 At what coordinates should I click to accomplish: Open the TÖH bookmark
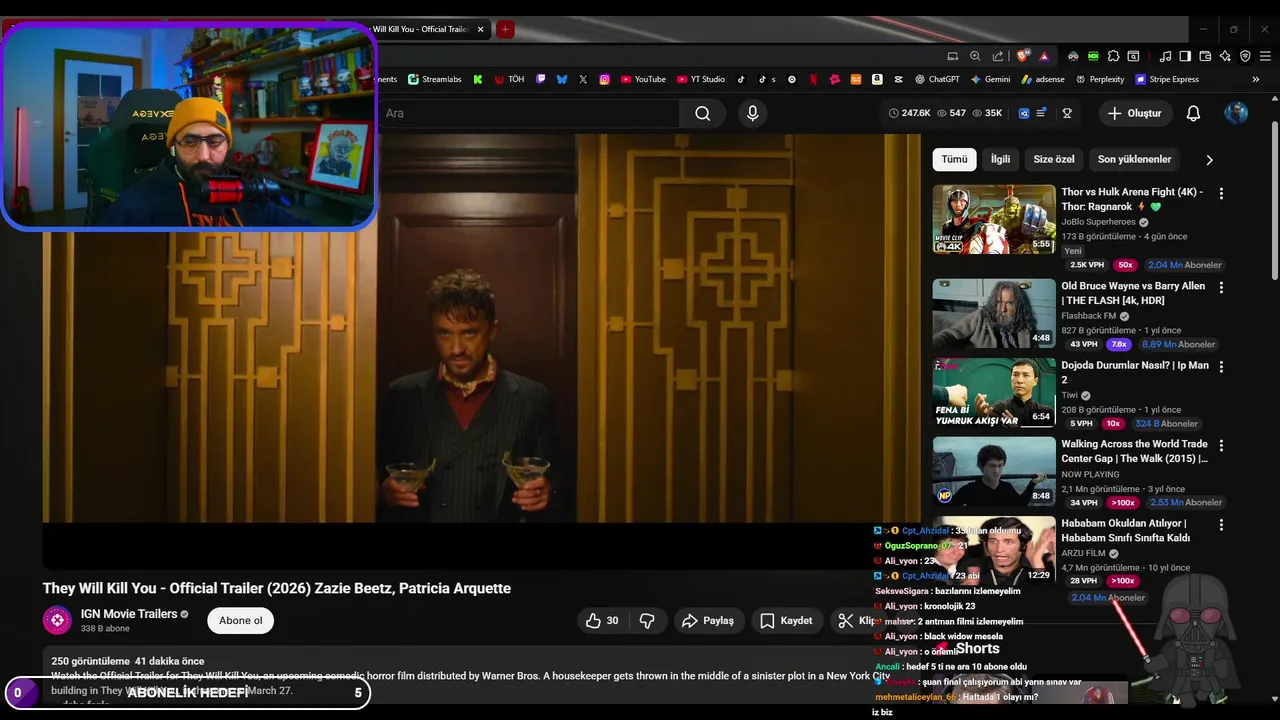(509, 79)
